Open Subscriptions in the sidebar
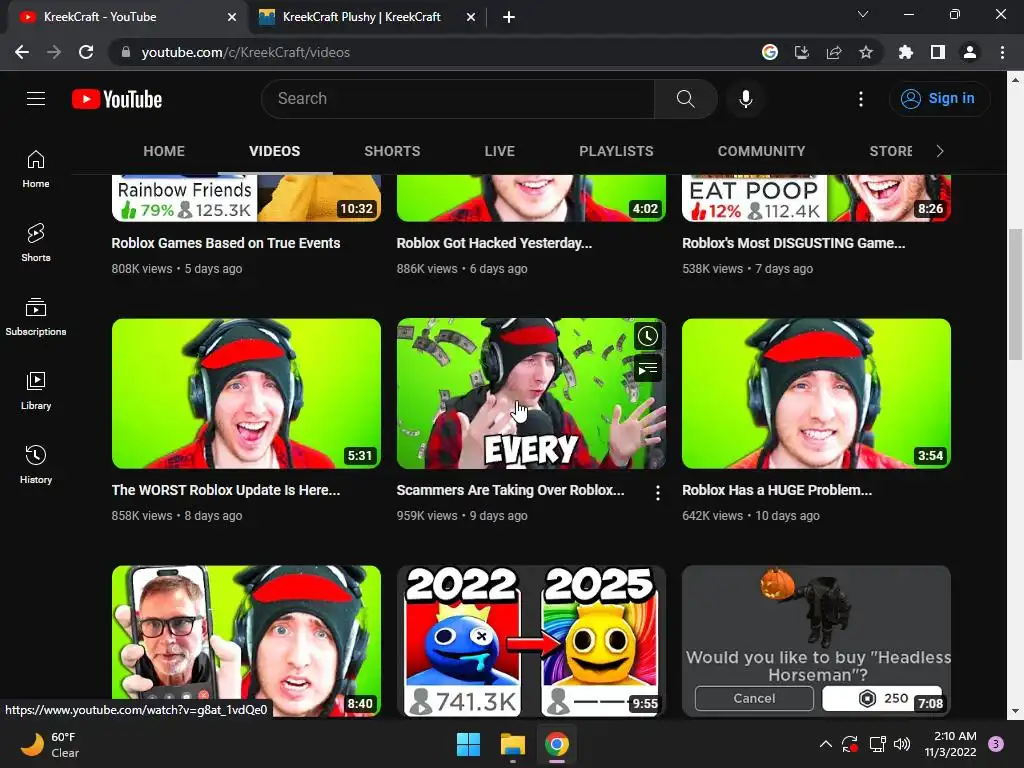The width and height of the screenshot is (1024, 768). [x=36, y=316]
